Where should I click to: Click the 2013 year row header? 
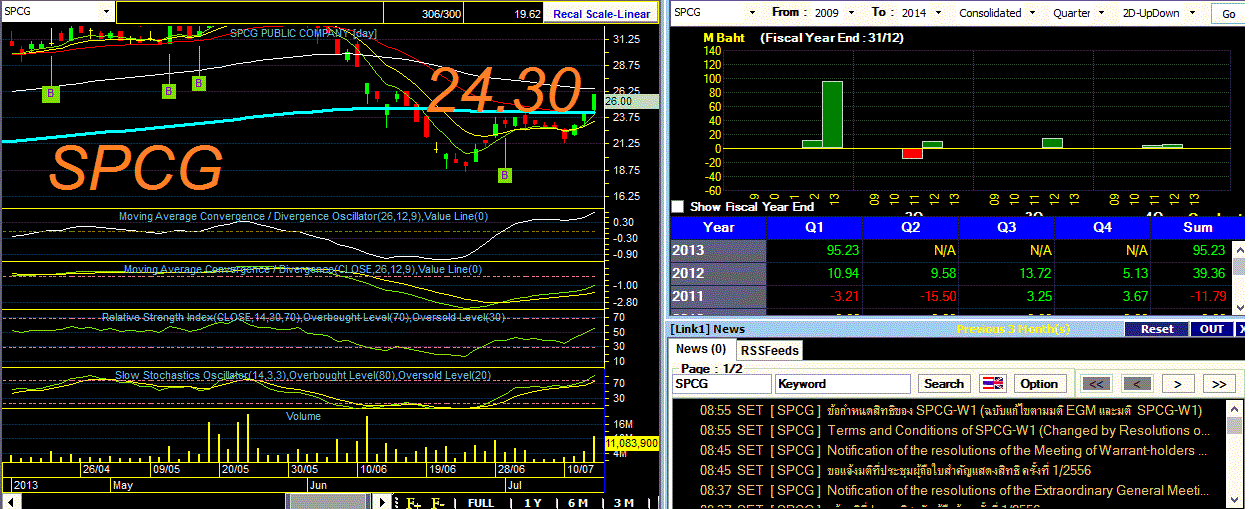point(718,250)
